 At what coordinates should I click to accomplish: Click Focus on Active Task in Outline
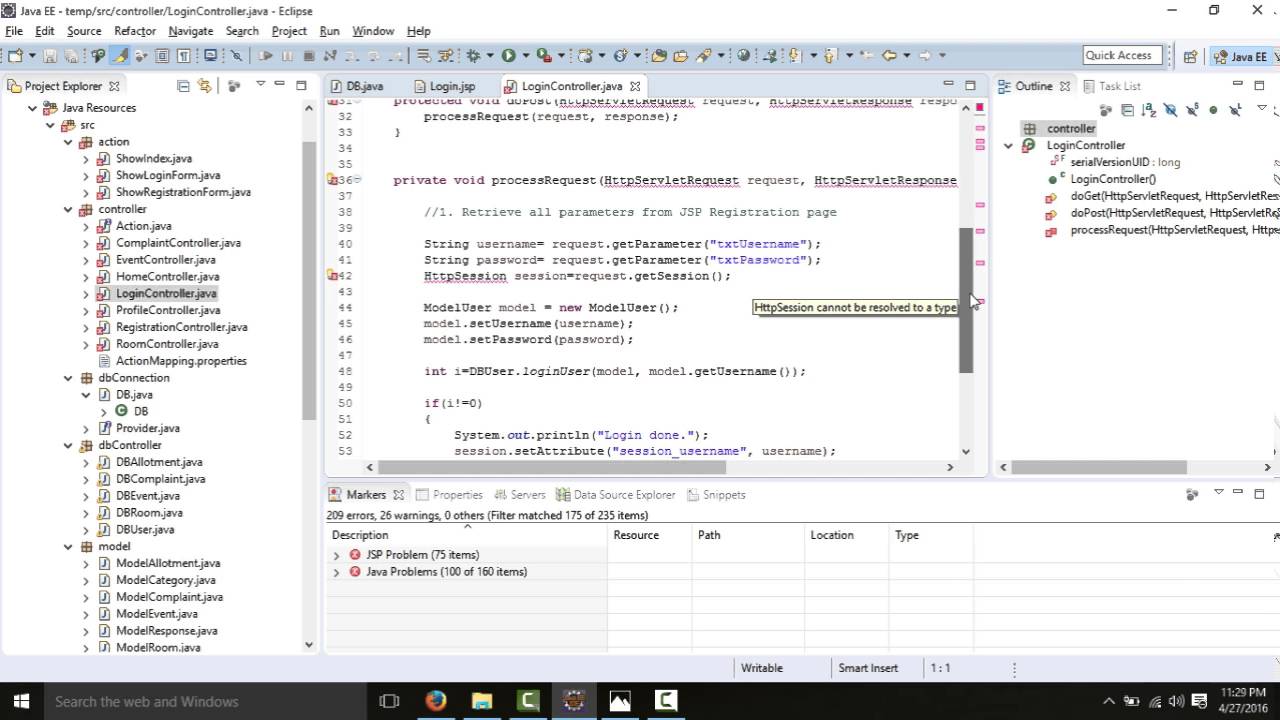click(1105, 110)
